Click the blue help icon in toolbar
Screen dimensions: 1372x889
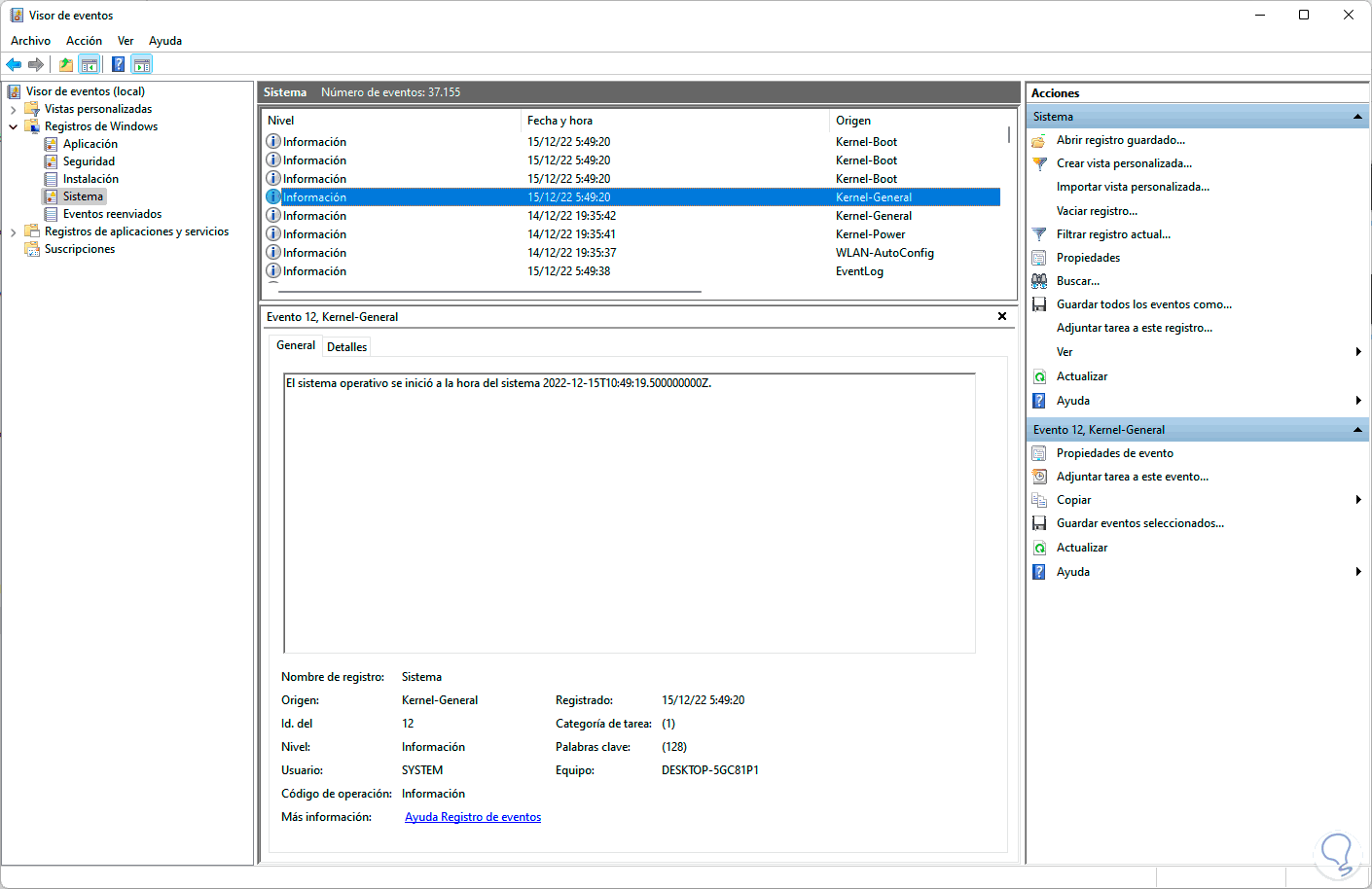[x=118, y=65]
